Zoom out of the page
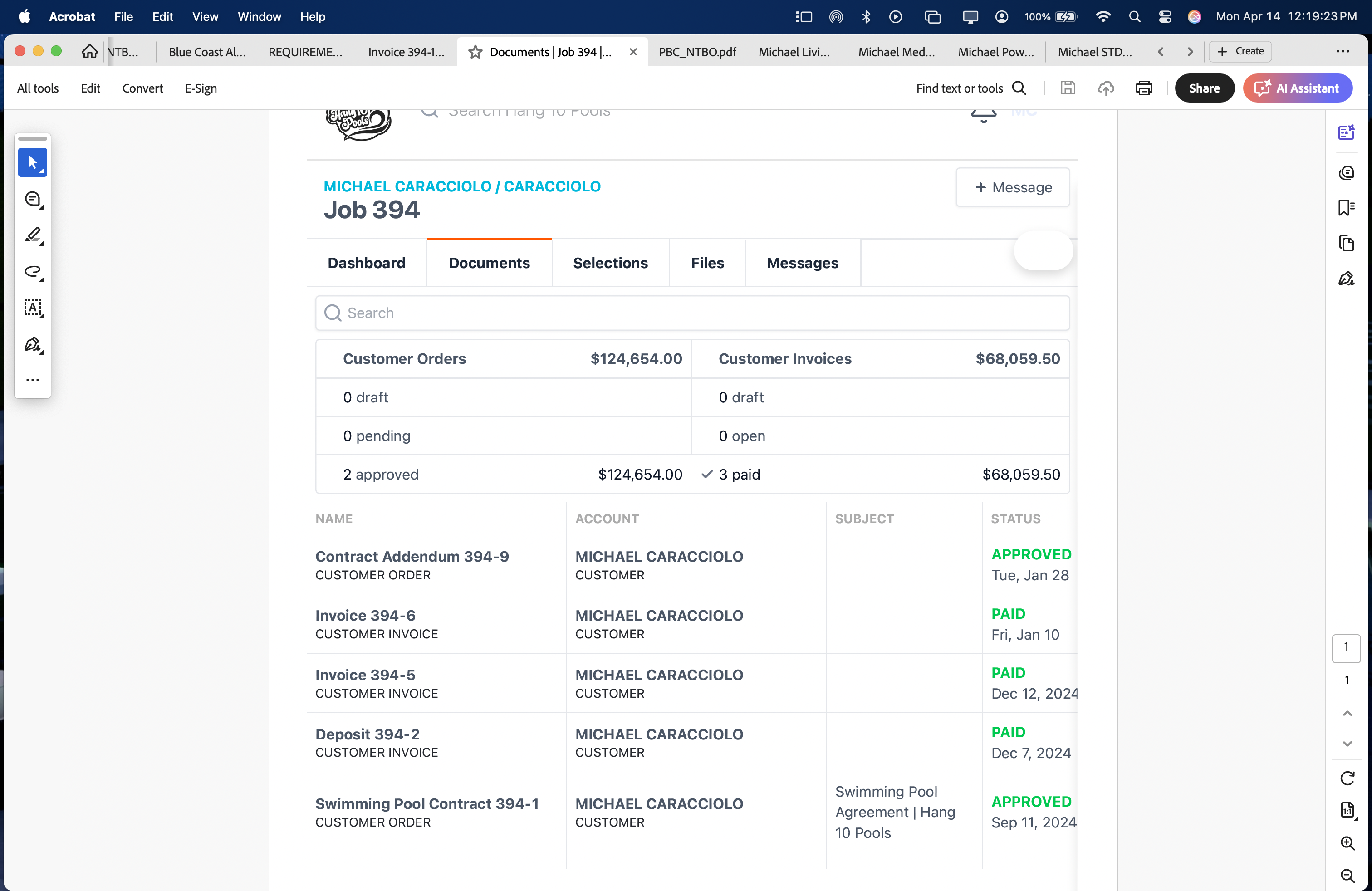The width and height of the screenshot is (1372, 891). (x=1347, y=876)
